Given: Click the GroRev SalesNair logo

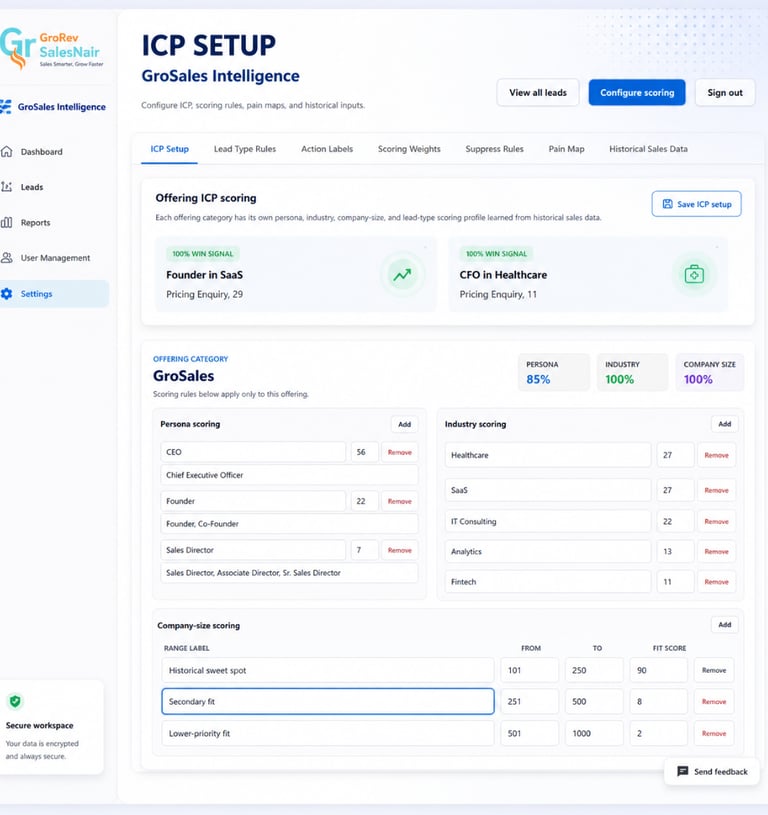Looking at the screenshot, I should pyautogui.click(x=52, y=49).
